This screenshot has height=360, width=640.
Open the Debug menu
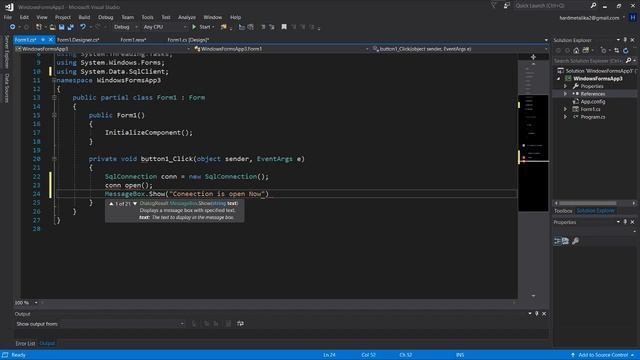click(105, 17)
